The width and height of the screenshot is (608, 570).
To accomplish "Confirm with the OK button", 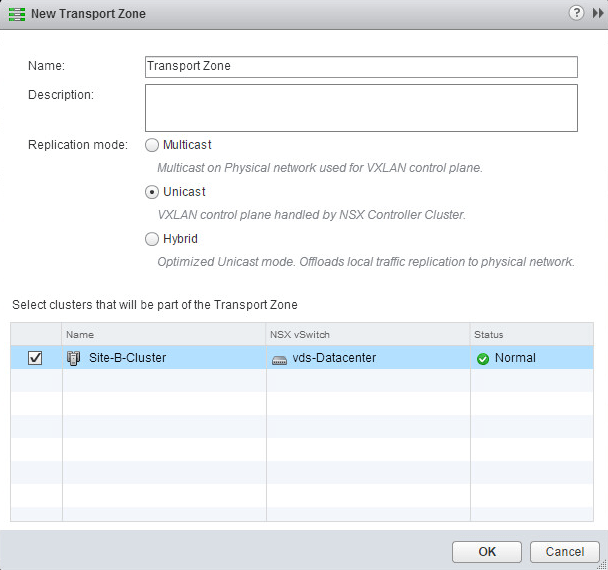I will (x=487, y=551).
